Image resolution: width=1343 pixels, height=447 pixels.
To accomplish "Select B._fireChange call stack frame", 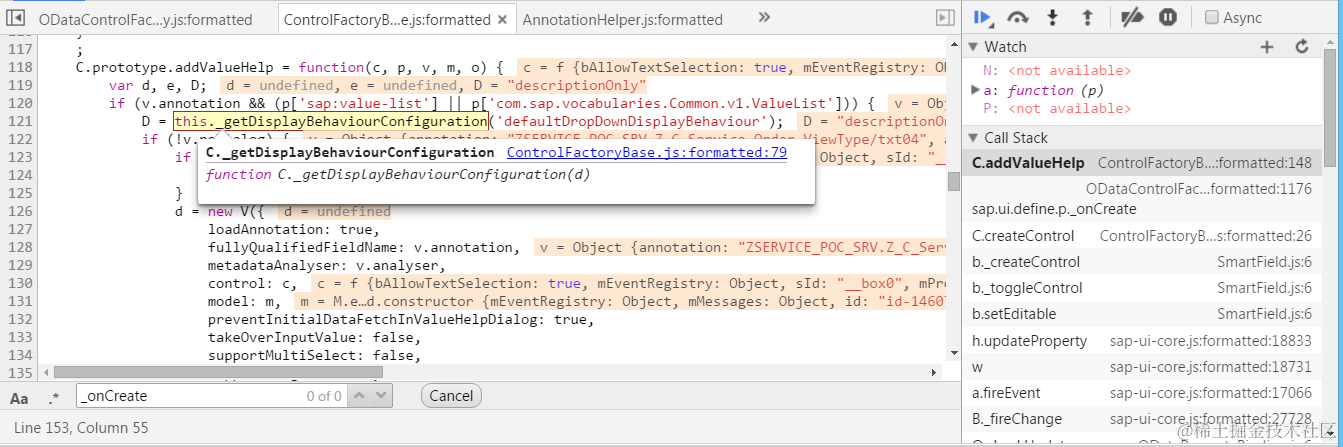I will coord(1141,419).
